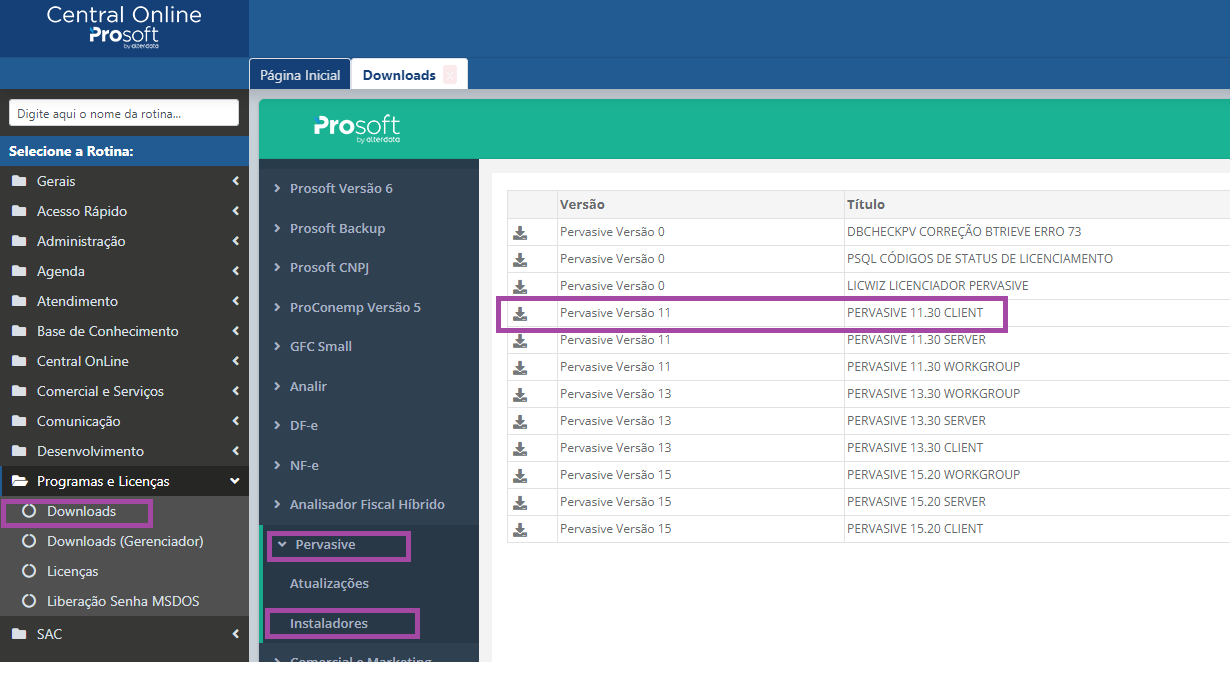Viewport: 1230px width, 685px height.
Task: Download PERVASIVE 13.30 CLIENT
Action: tap(520, 448)
